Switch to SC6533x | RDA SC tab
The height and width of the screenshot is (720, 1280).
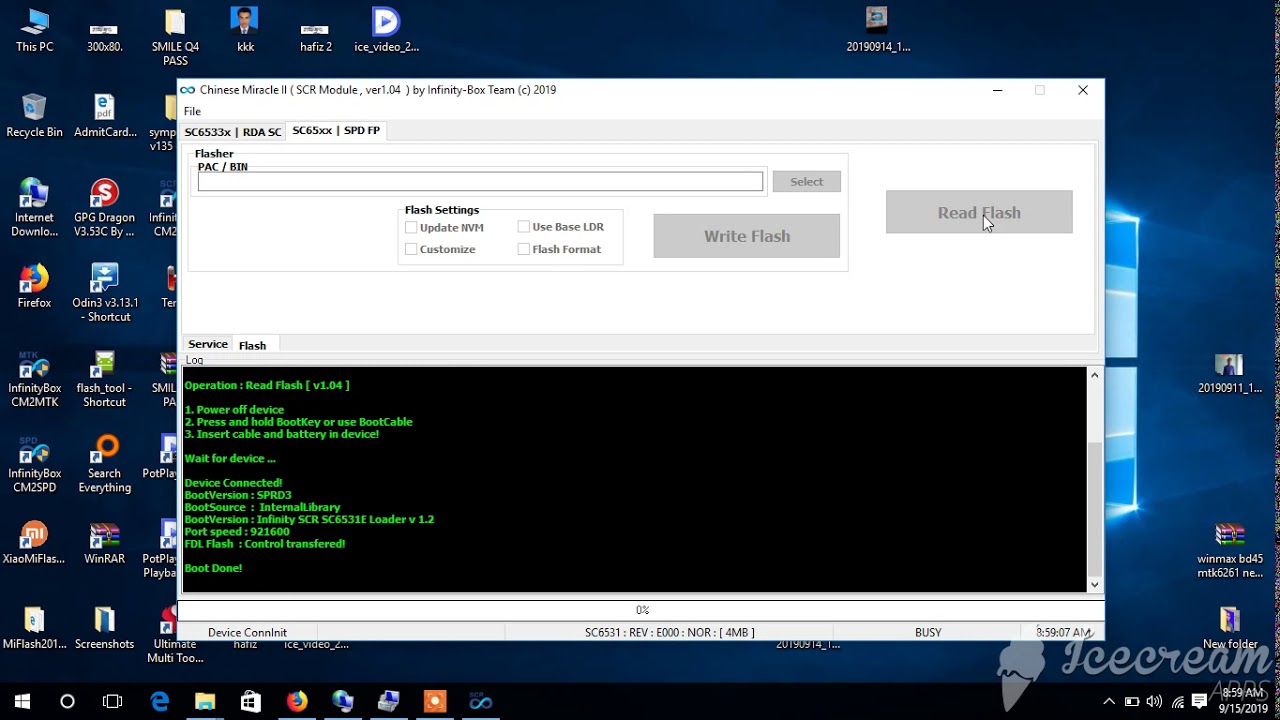pyautogui.click(x=232, y=132)
